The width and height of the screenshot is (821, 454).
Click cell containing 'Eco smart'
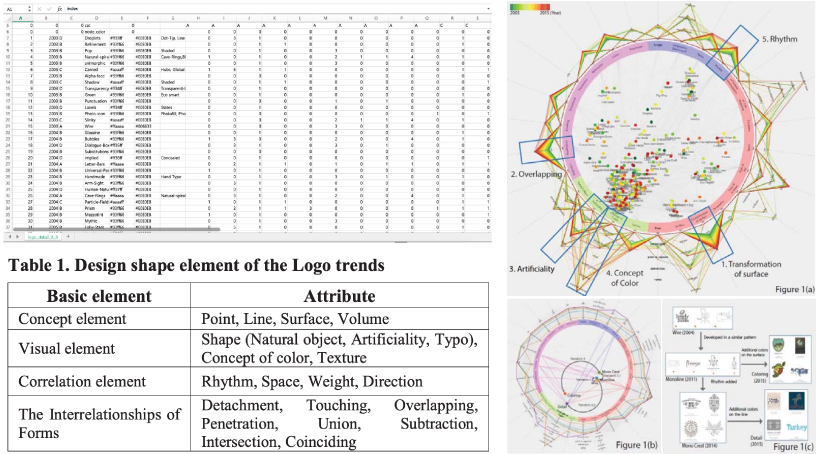click(x=171, y=95)
